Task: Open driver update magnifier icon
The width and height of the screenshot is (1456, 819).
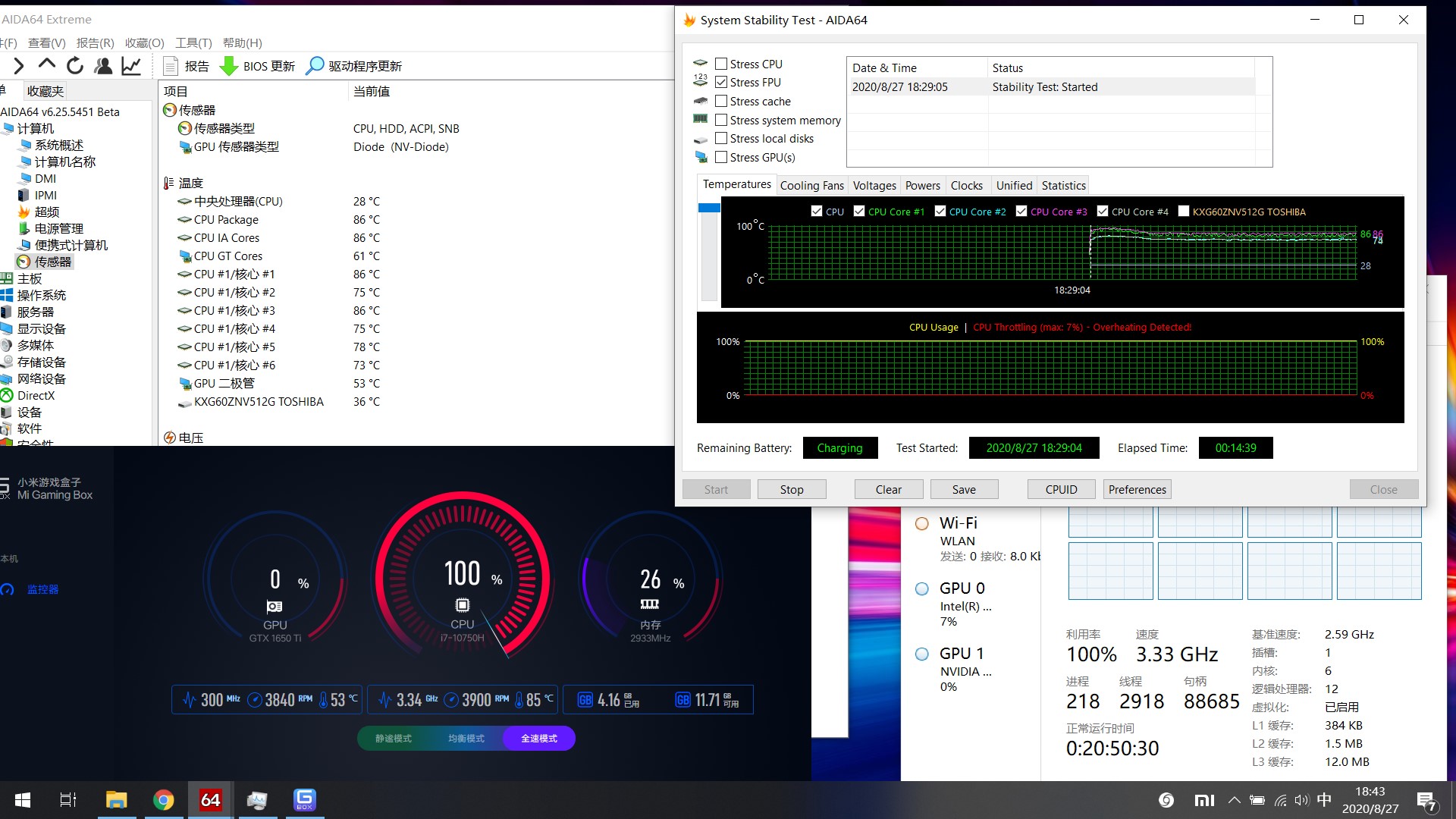Action: click(314, 66)
